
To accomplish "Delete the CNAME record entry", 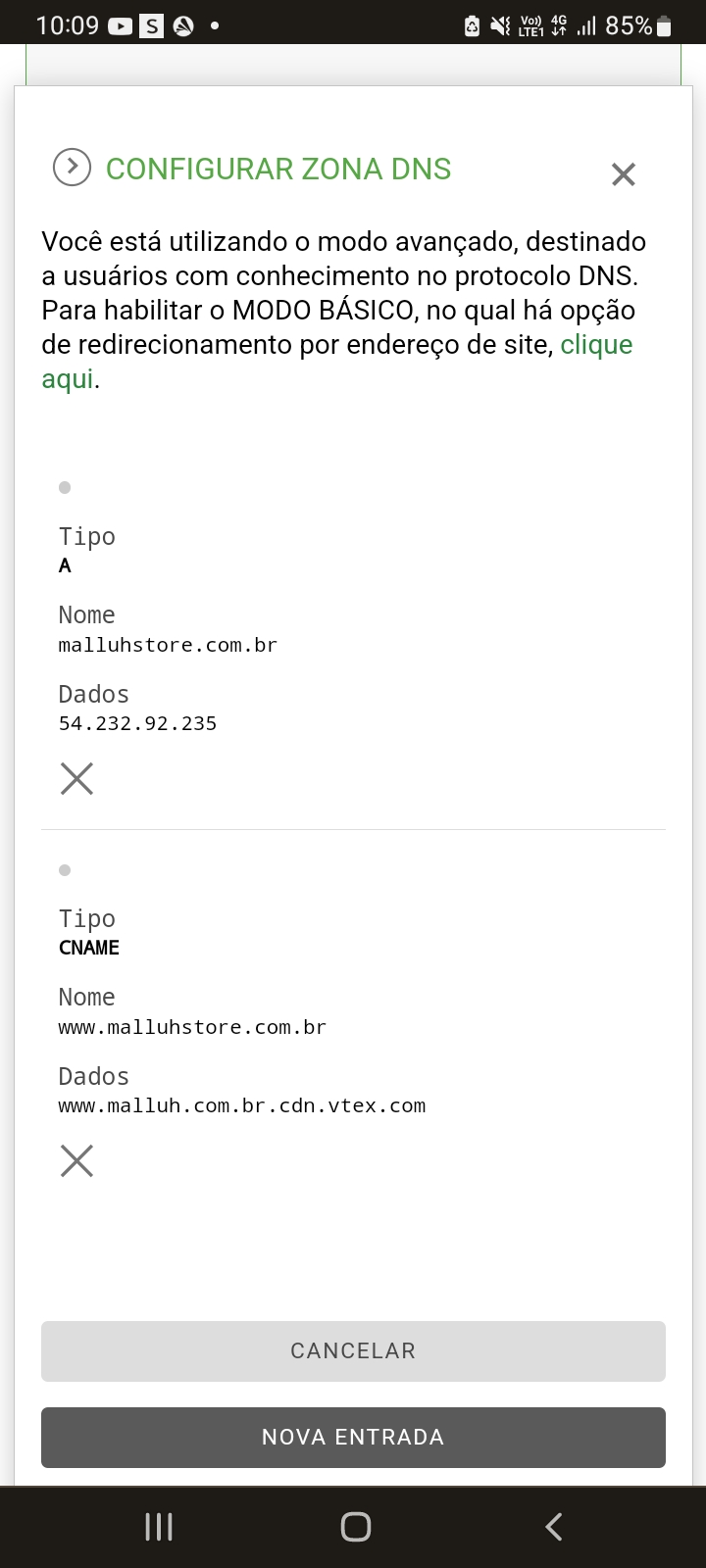I will click(76, 1161).
